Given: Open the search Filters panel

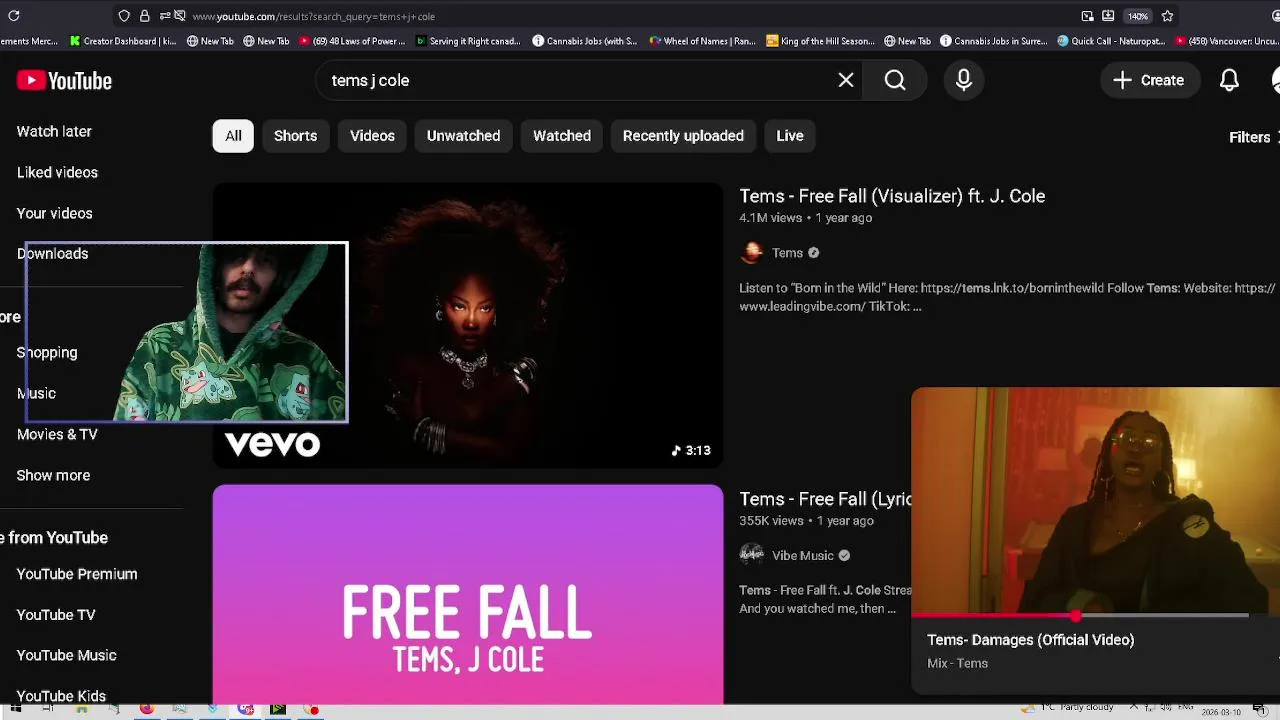Looking at the screenshot, I should 1253,137.
